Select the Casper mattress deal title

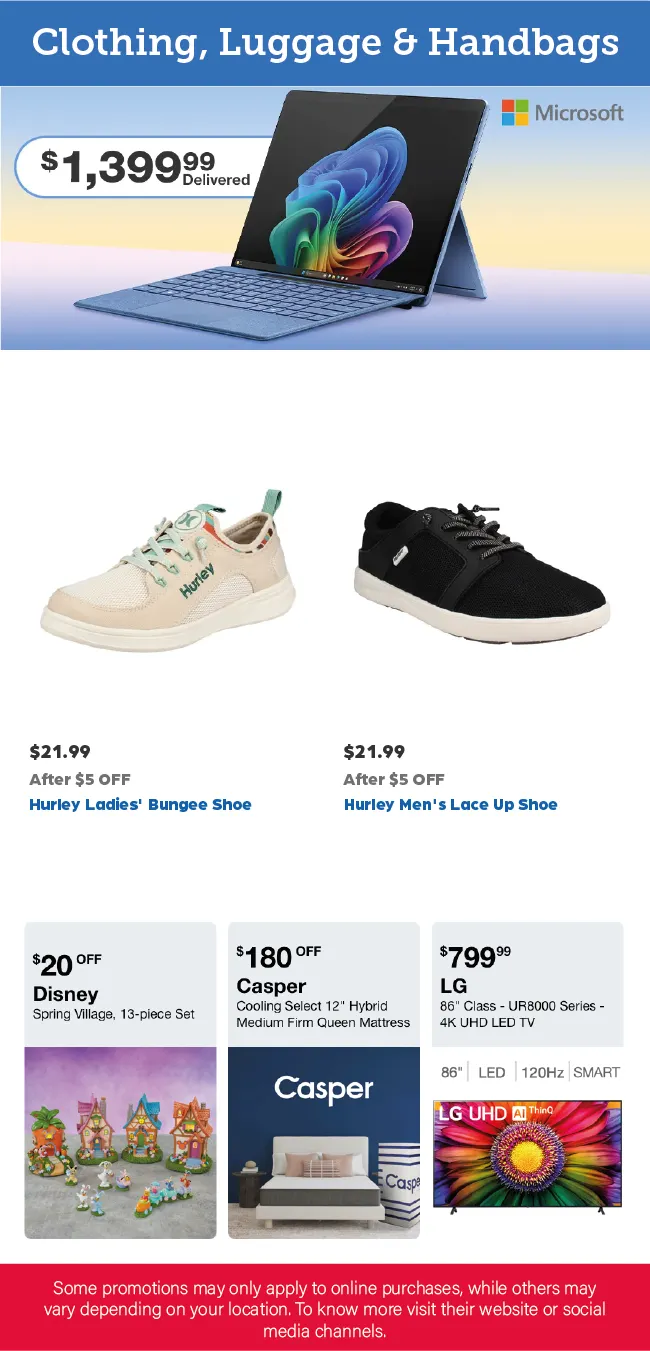(x=271, y=986)
